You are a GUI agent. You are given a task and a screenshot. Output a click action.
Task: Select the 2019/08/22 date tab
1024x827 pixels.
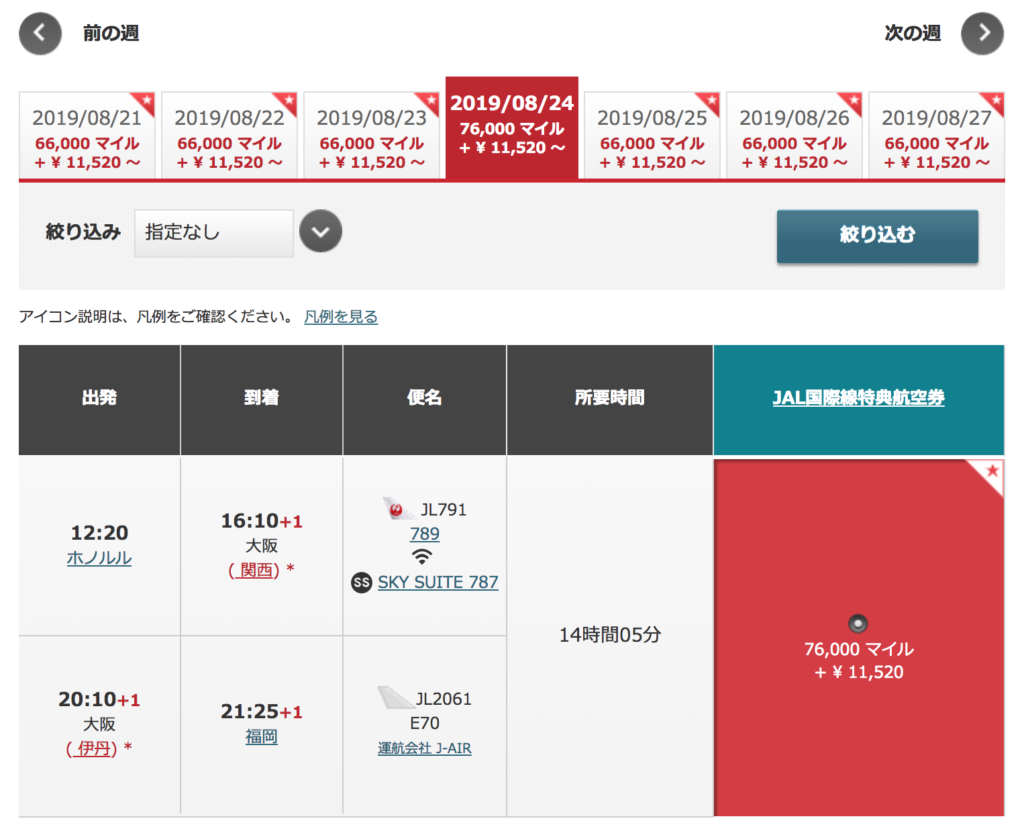point(229,135)
